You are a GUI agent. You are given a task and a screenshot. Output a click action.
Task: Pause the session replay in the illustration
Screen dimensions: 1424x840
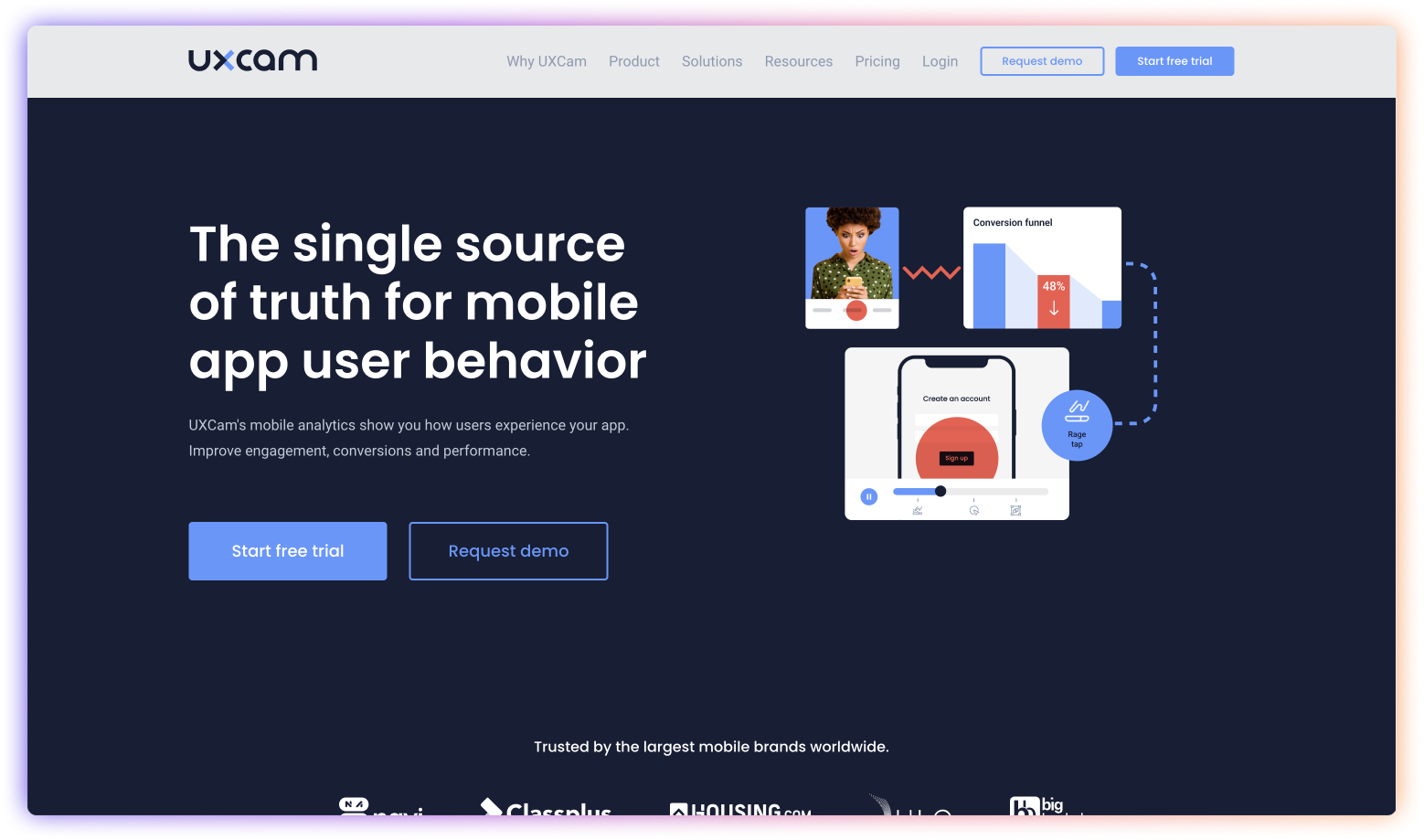[x=869, y=496]
